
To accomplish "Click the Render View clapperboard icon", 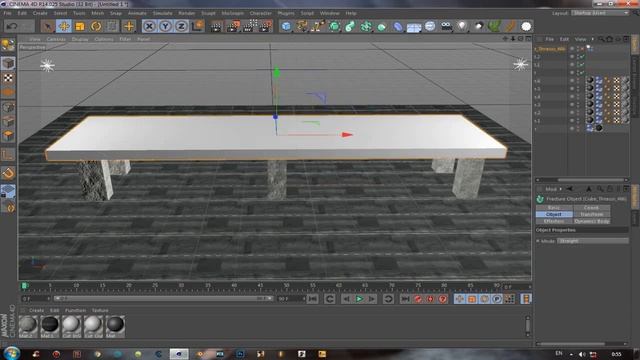I will (x=216, y=27).
